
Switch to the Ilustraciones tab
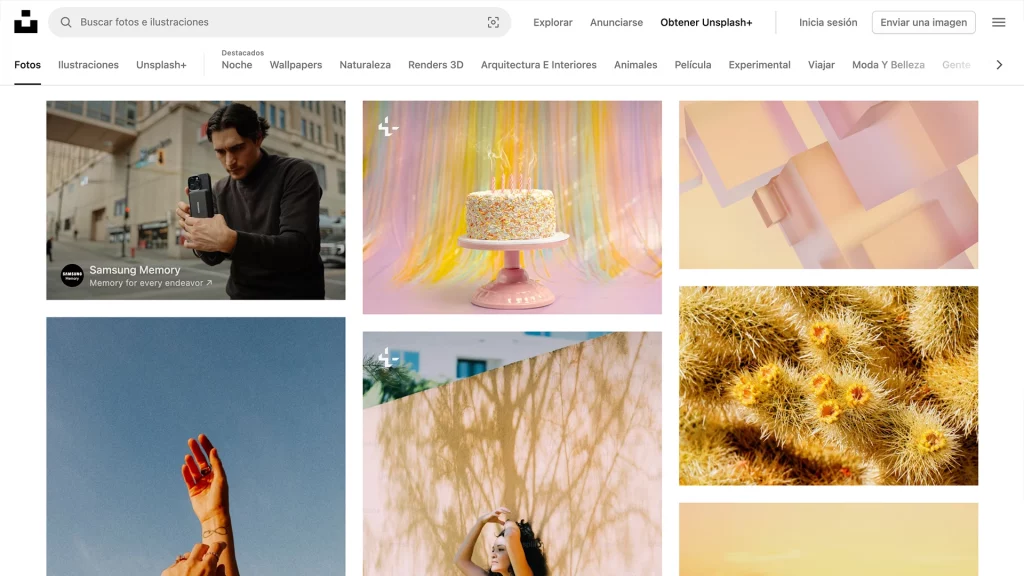click(x=88, y=65)
